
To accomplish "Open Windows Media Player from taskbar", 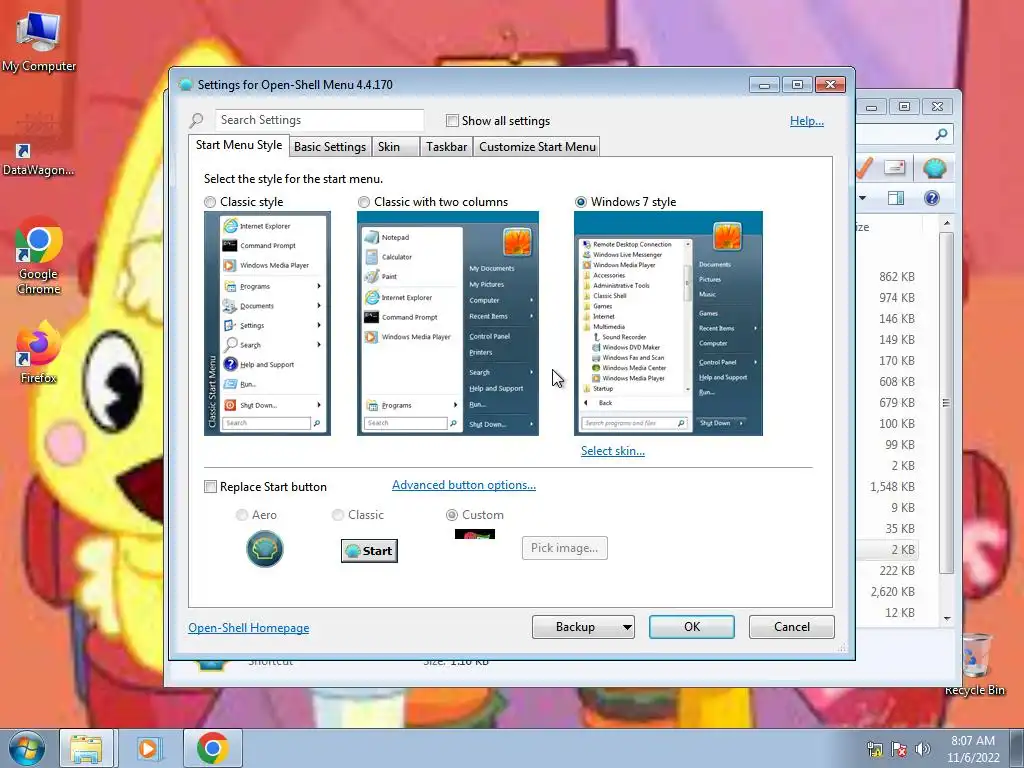I will 149,748.
